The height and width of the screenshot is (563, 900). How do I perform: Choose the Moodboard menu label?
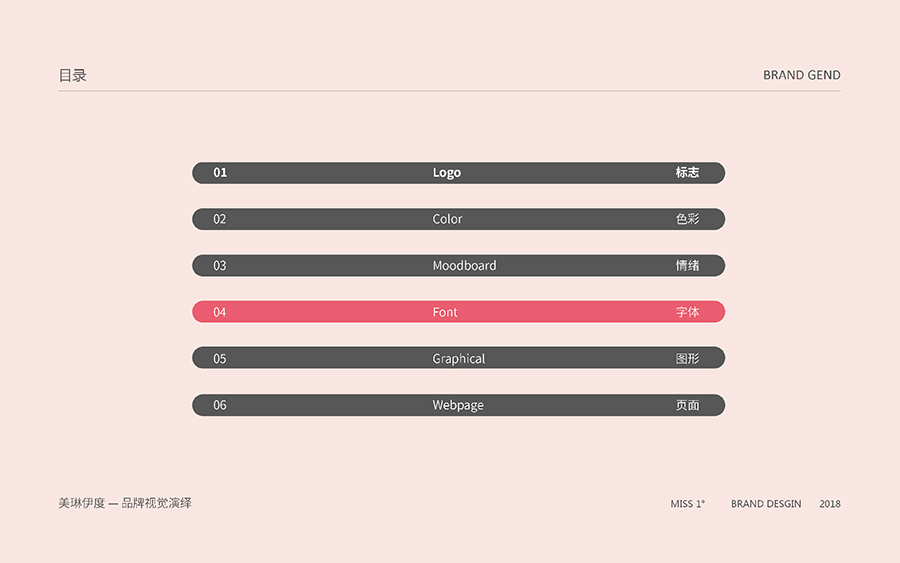click(x=464, y=266)
